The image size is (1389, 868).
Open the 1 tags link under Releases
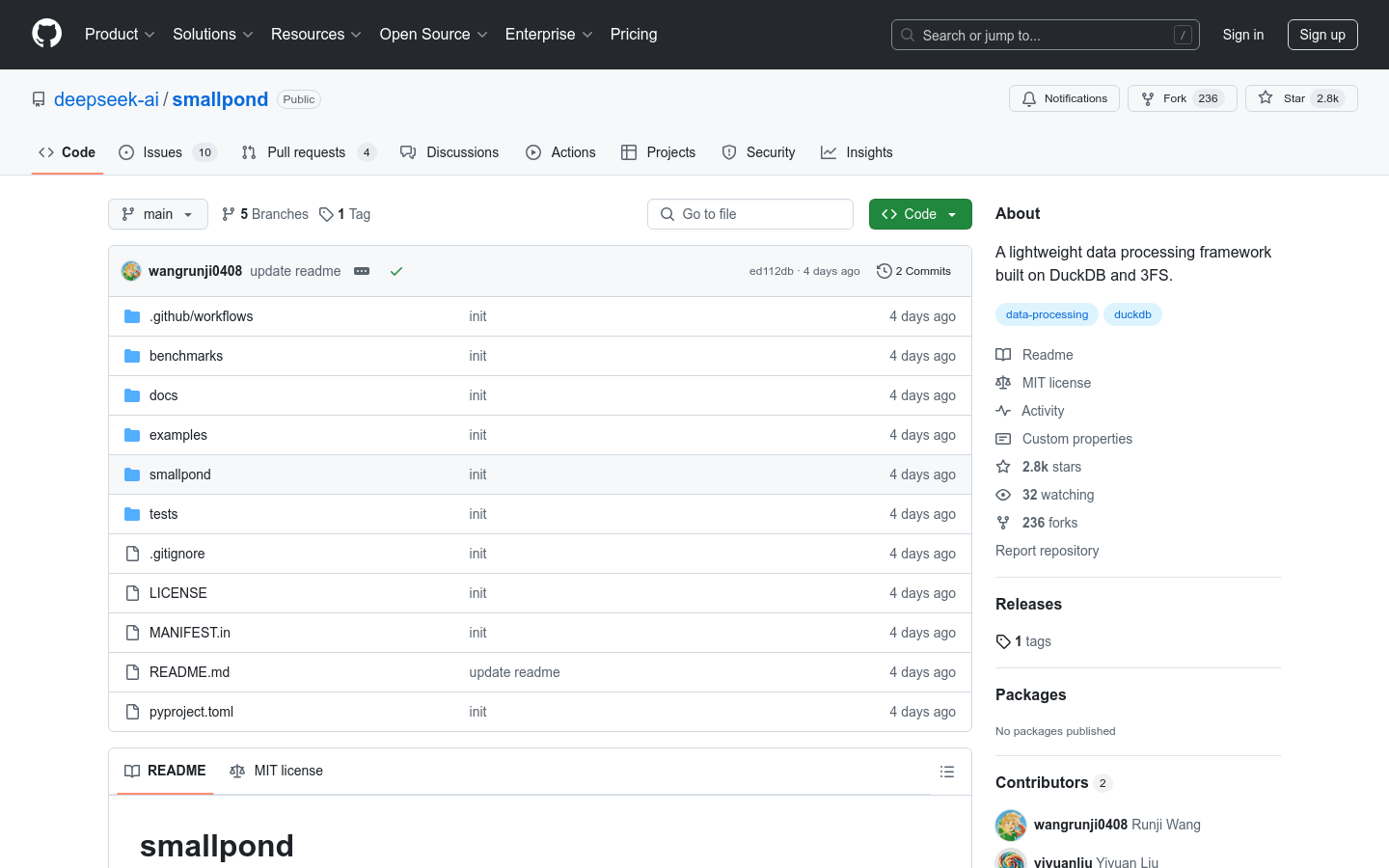1023,641
